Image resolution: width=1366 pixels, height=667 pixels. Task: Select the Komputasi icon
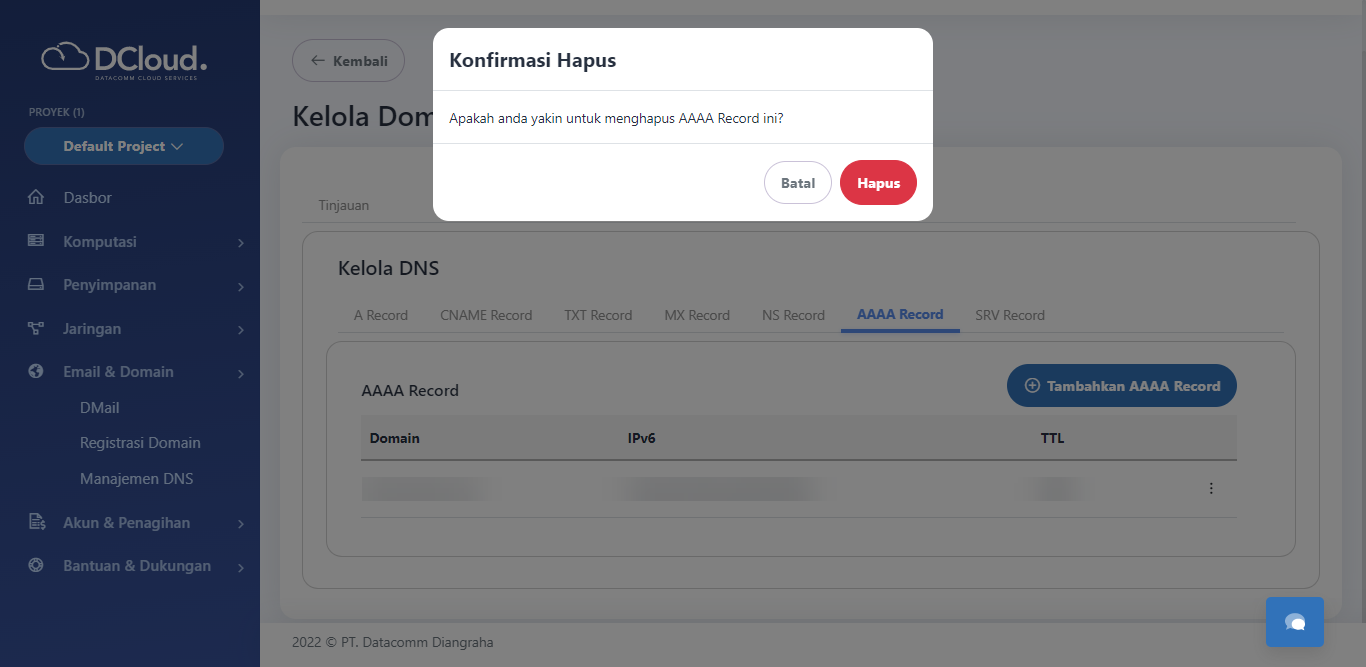pyautogui.click(x=37, y=241)
